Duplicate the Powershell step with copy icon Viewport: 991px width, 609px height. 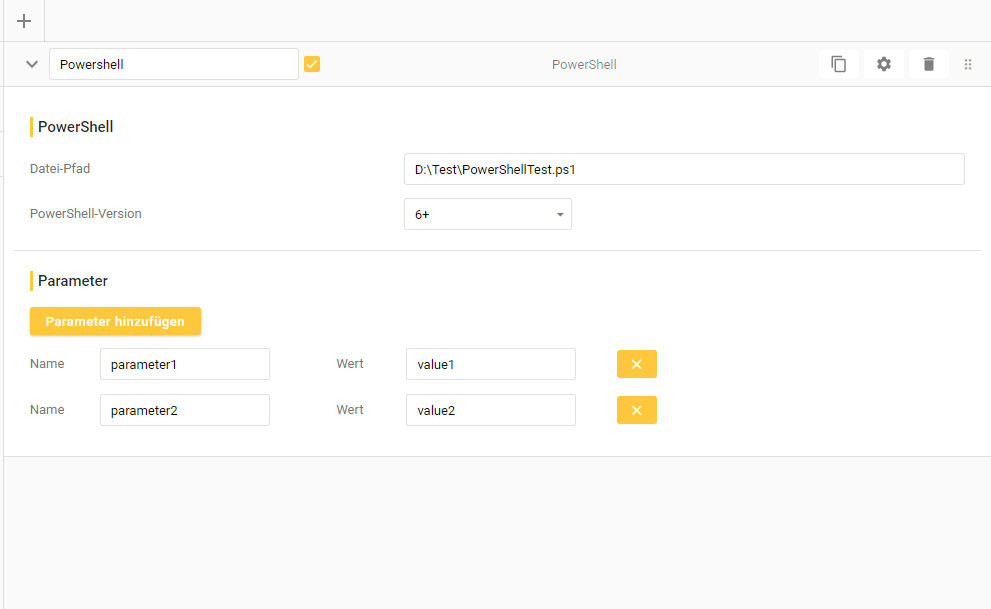[839, 64]
